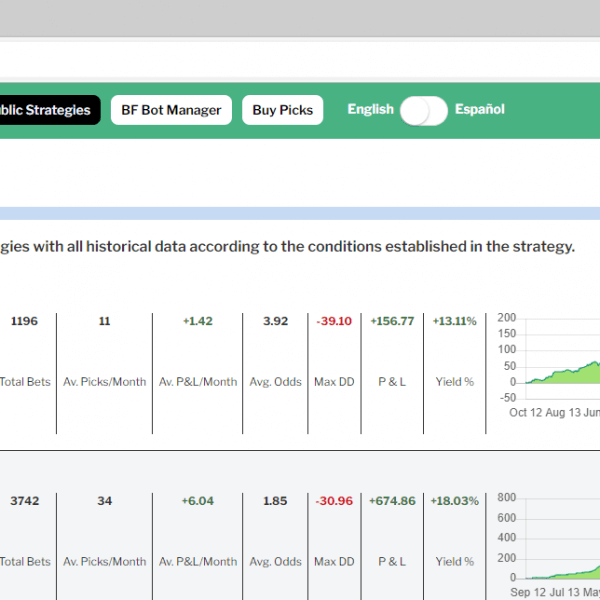Toggle the English/Español language switch

[424, 111]
